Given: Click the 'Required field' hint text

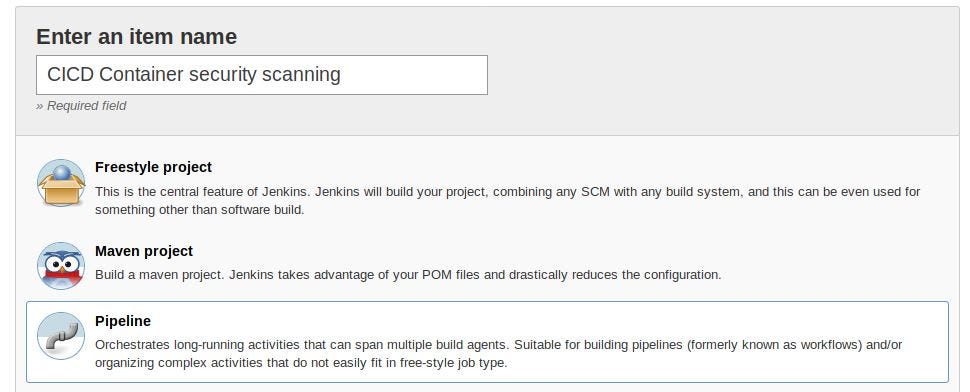Looking at the screenshot, I should (x=81, y=106).
